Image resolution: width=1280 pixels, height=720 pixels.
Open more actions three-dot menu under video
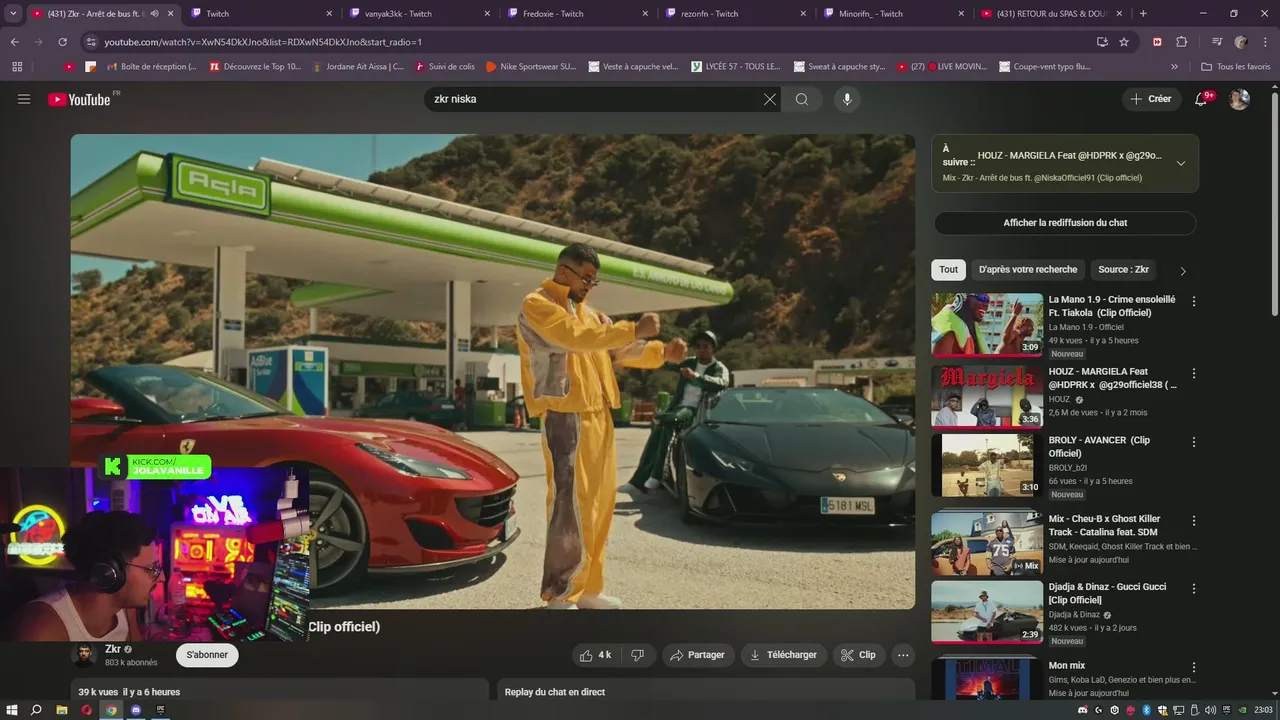click(x=903, y=655)
